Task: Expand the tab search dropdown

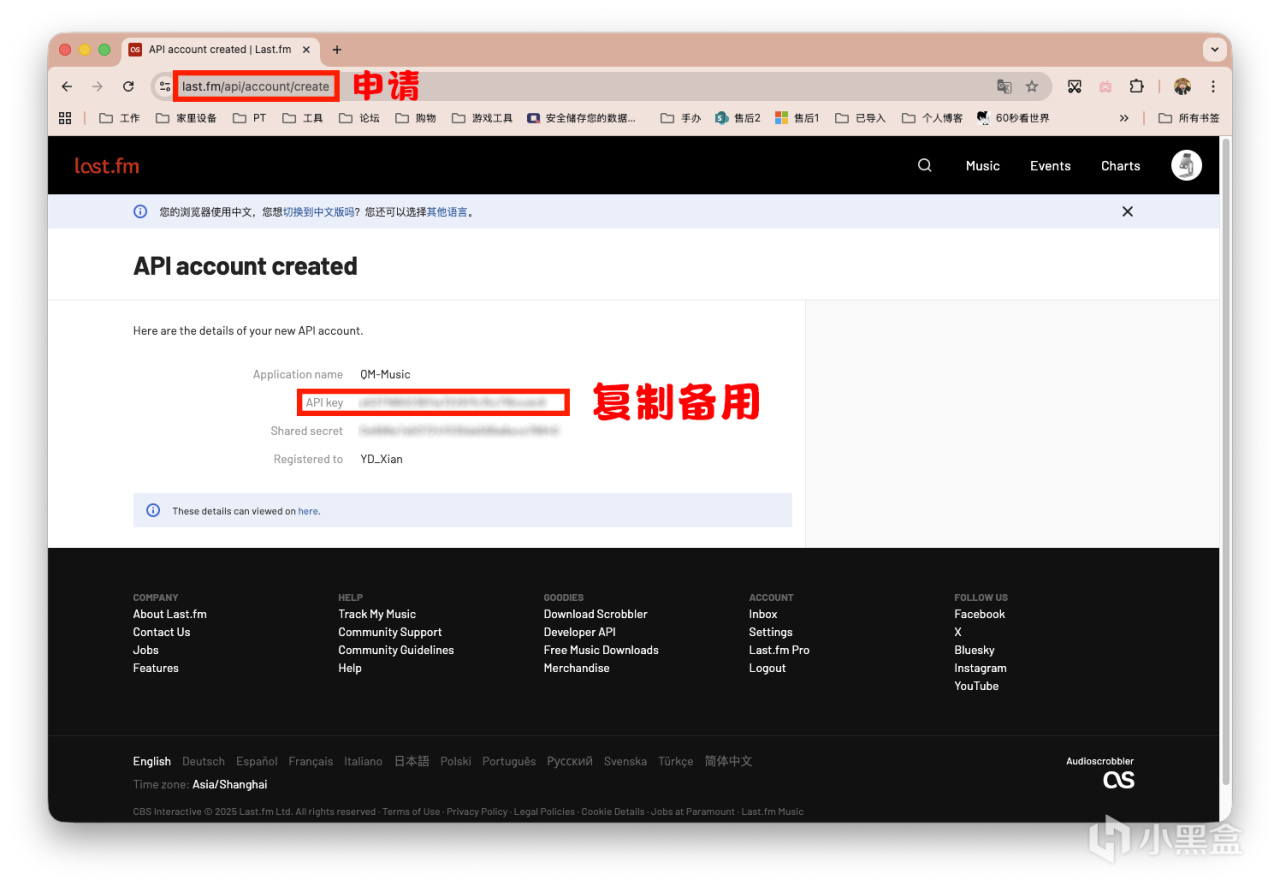Action: [1215, 49]
